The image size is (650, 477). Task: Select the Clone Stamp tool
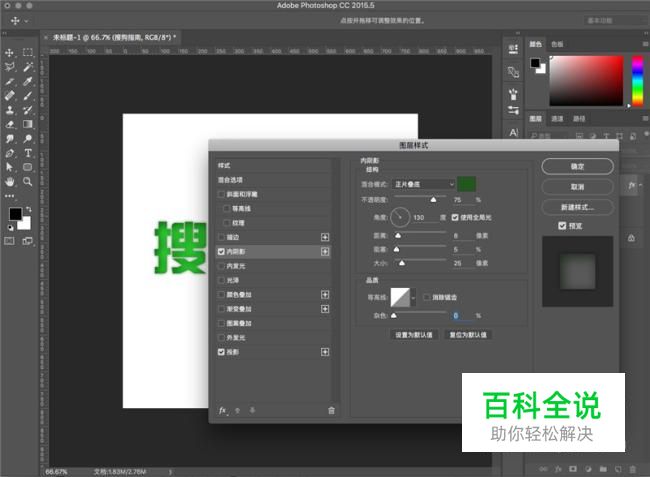point(9,110)
